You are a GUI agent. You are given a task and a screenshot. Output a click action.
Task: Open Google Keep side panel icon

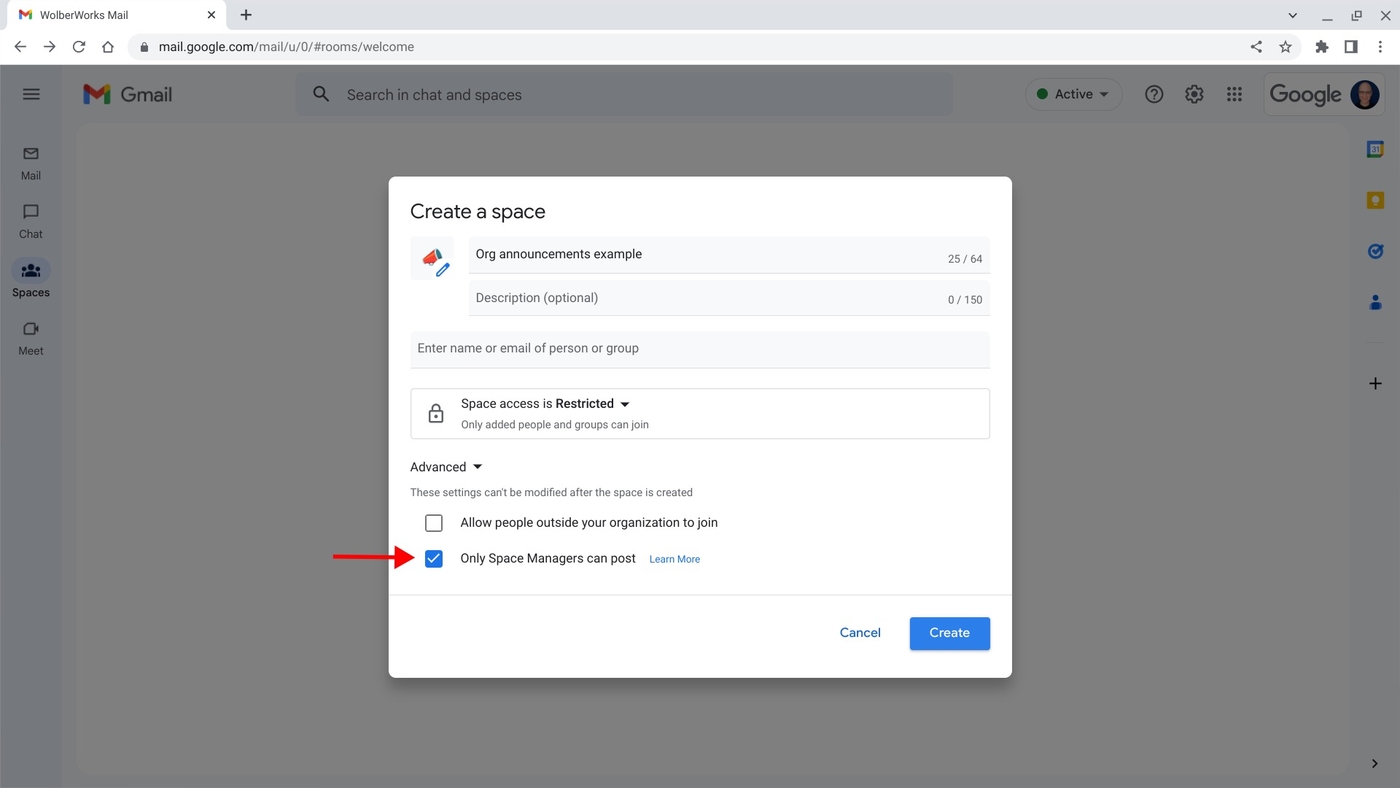click(x=1375, y=200)
